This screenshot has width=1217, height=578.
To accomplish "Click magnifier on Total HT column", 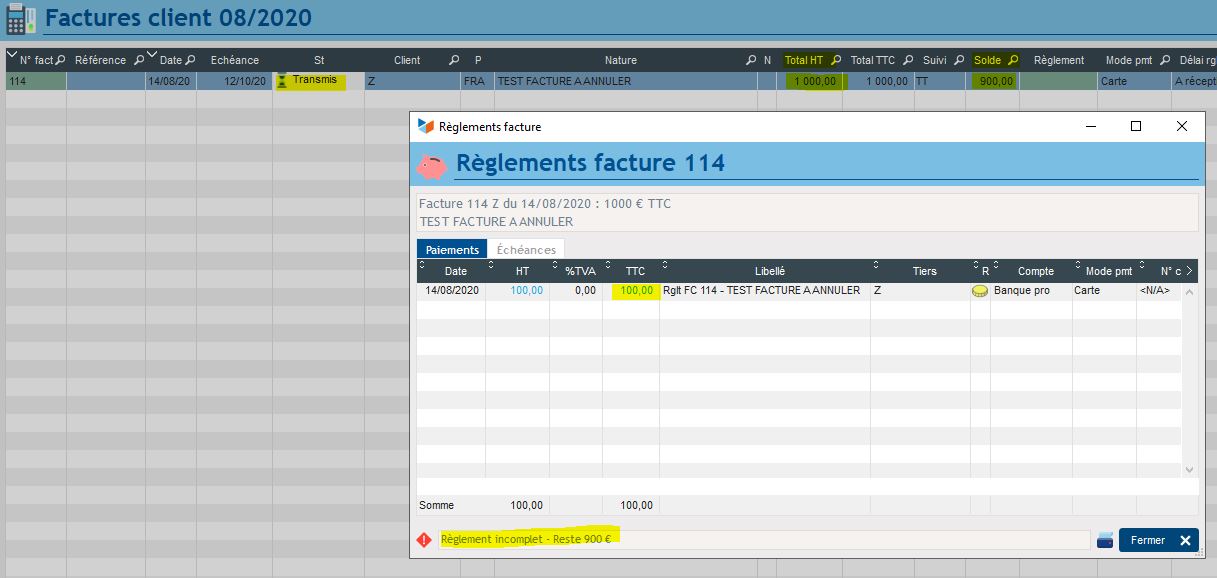I will click(836, 60).
